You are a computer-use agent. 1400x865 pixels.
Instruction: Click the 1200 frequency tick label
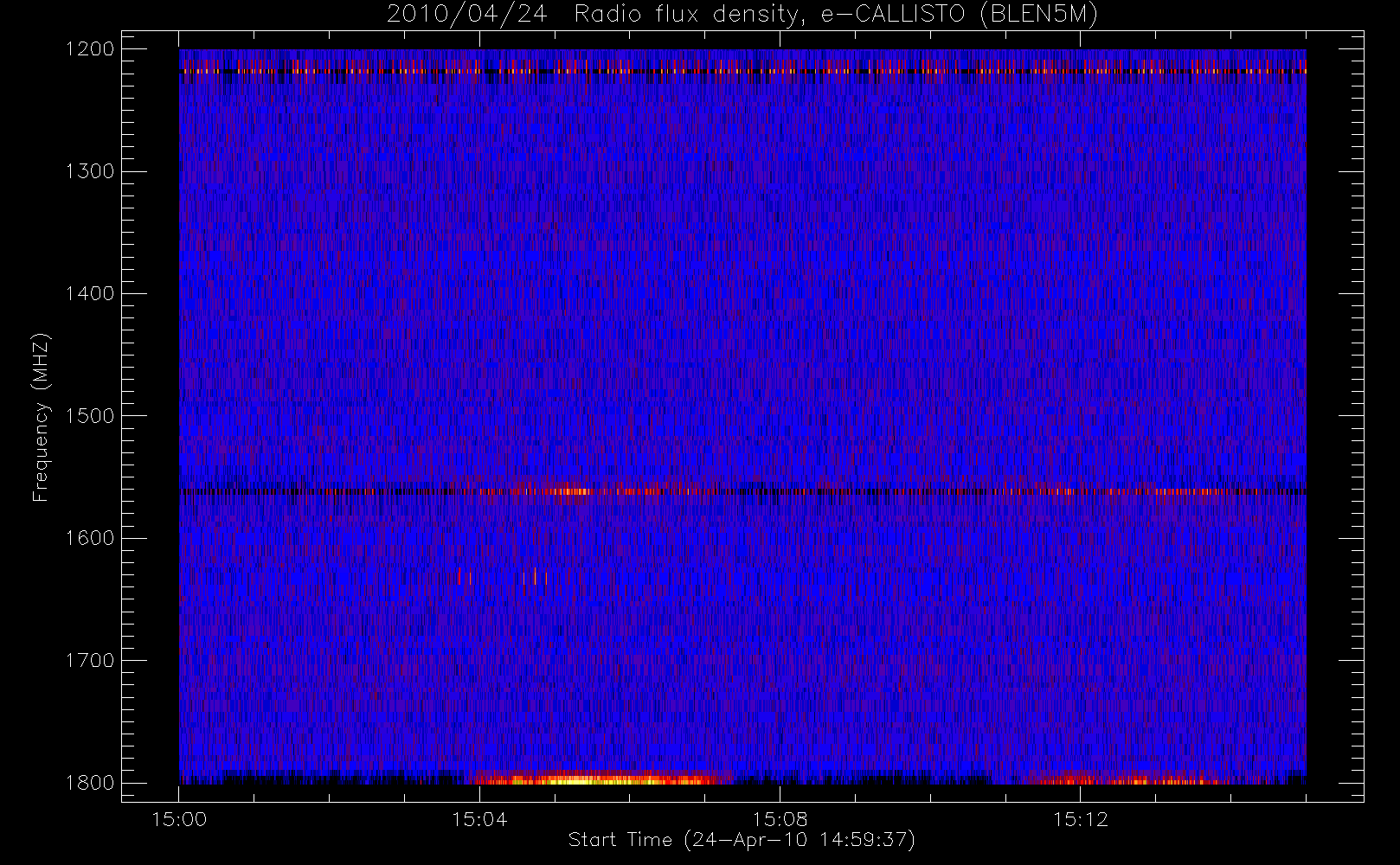coord(90,49)
